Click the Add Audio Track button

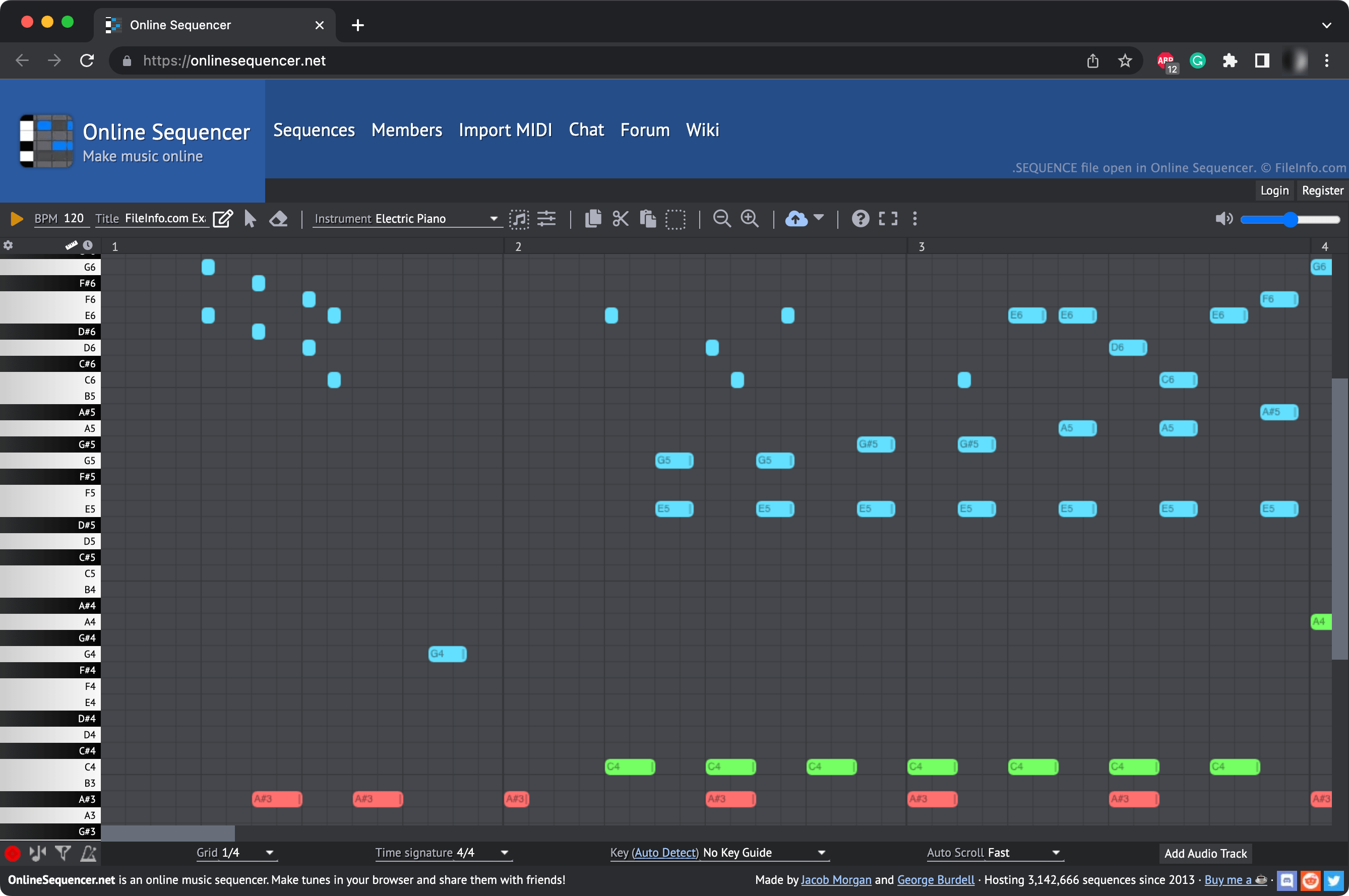point(1205,854)
